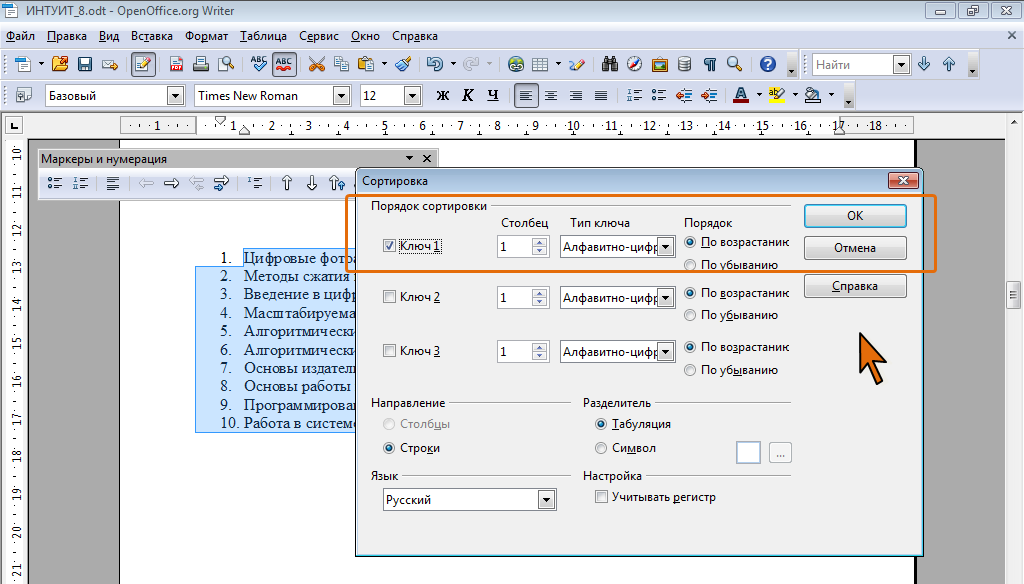Apply Italic formatting (К)

[468, 96]
